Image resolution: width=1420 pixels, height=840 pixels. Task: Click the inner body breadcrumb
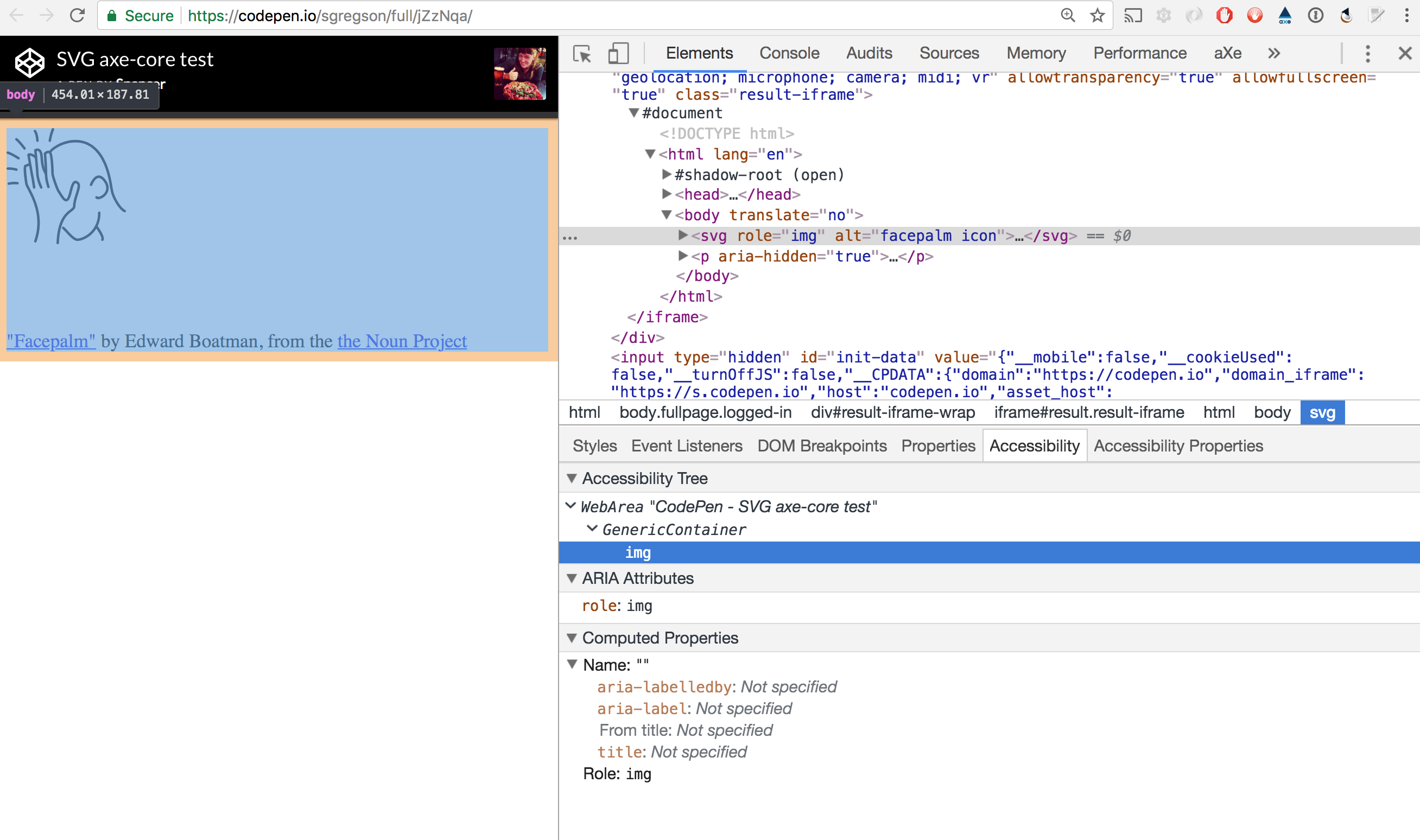point(1272,412)
